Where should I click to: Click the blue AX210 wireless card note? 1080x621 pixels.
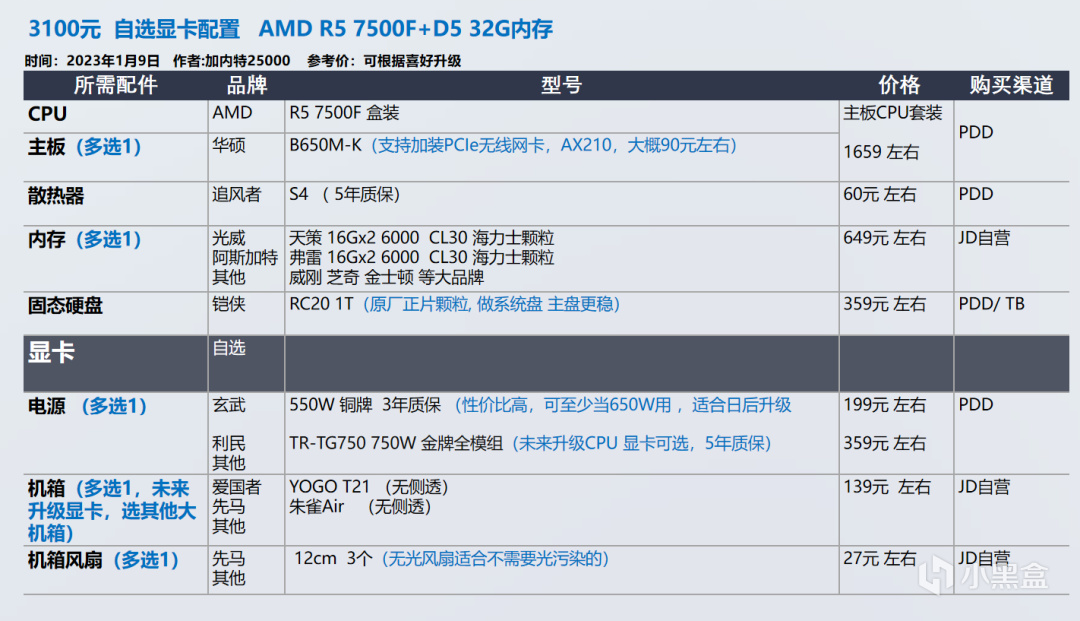click(x=553, y=145)
